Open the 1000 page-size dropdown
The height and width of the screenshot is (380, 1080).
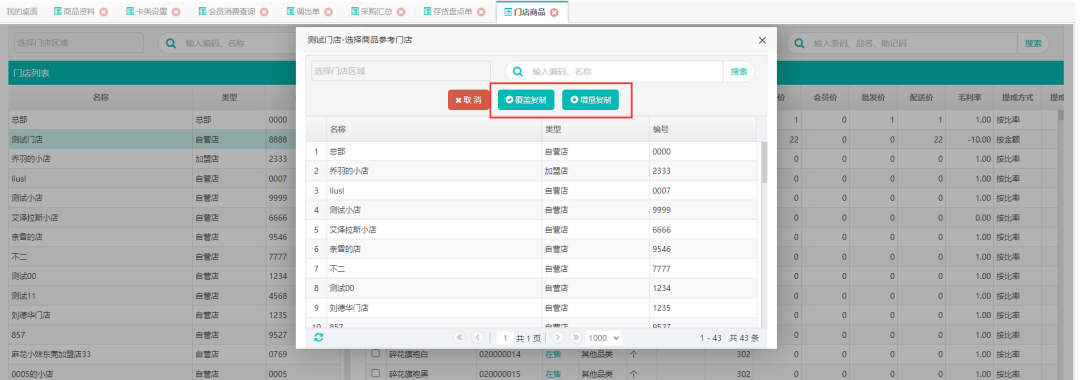click(x=603, y=338)
